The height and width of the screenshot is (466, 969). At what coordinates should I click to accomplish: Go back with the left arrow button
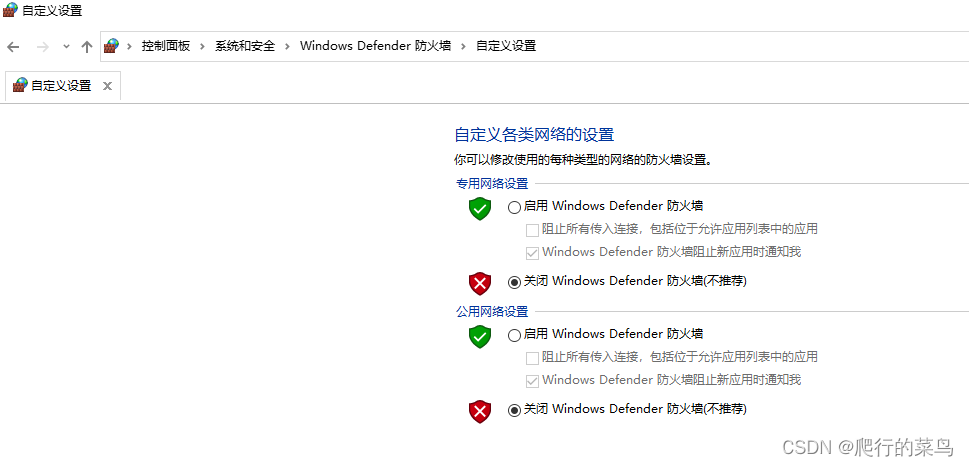coord(13,47)
